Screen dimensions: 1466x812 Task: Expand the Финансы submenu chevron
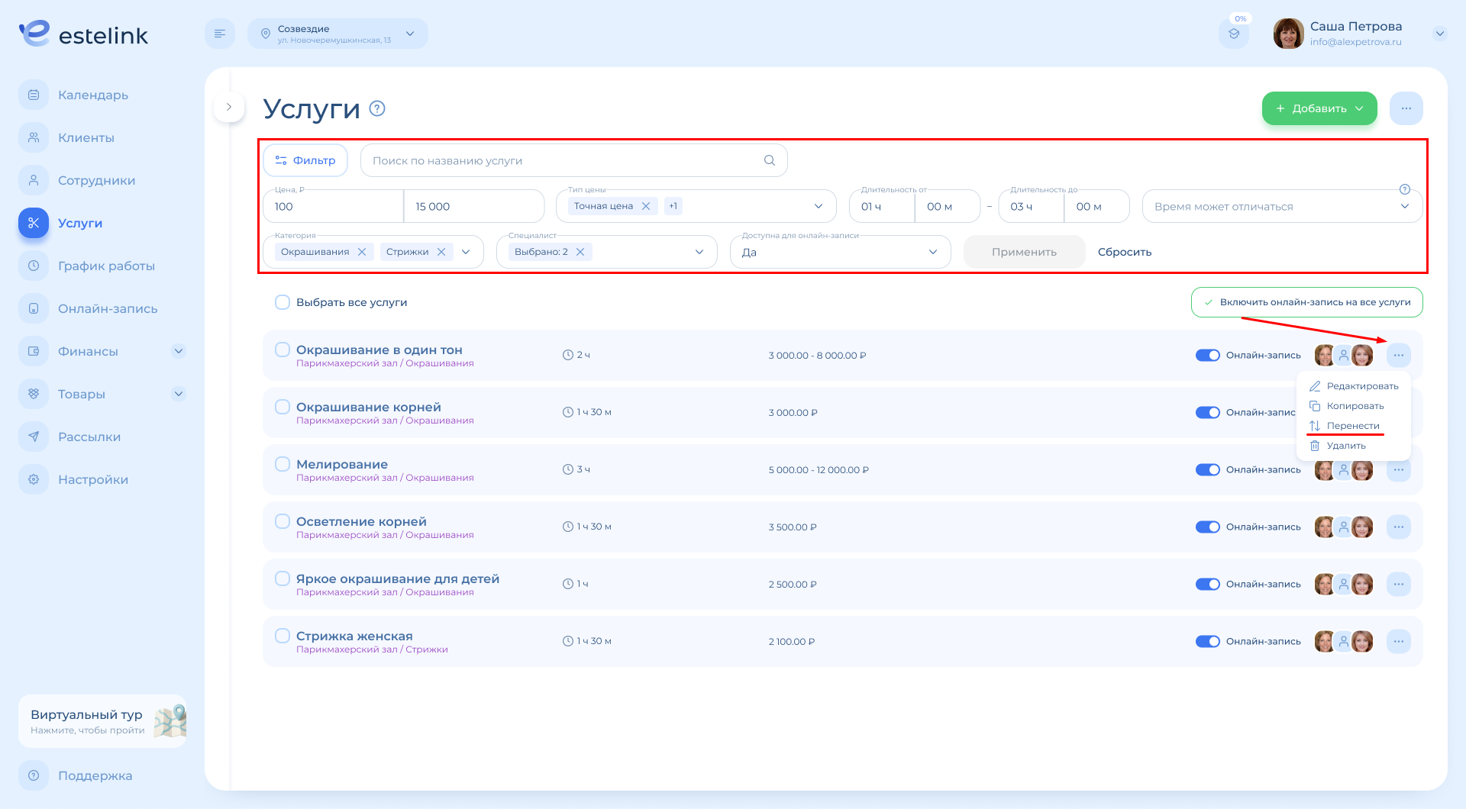tap(179, 352)
